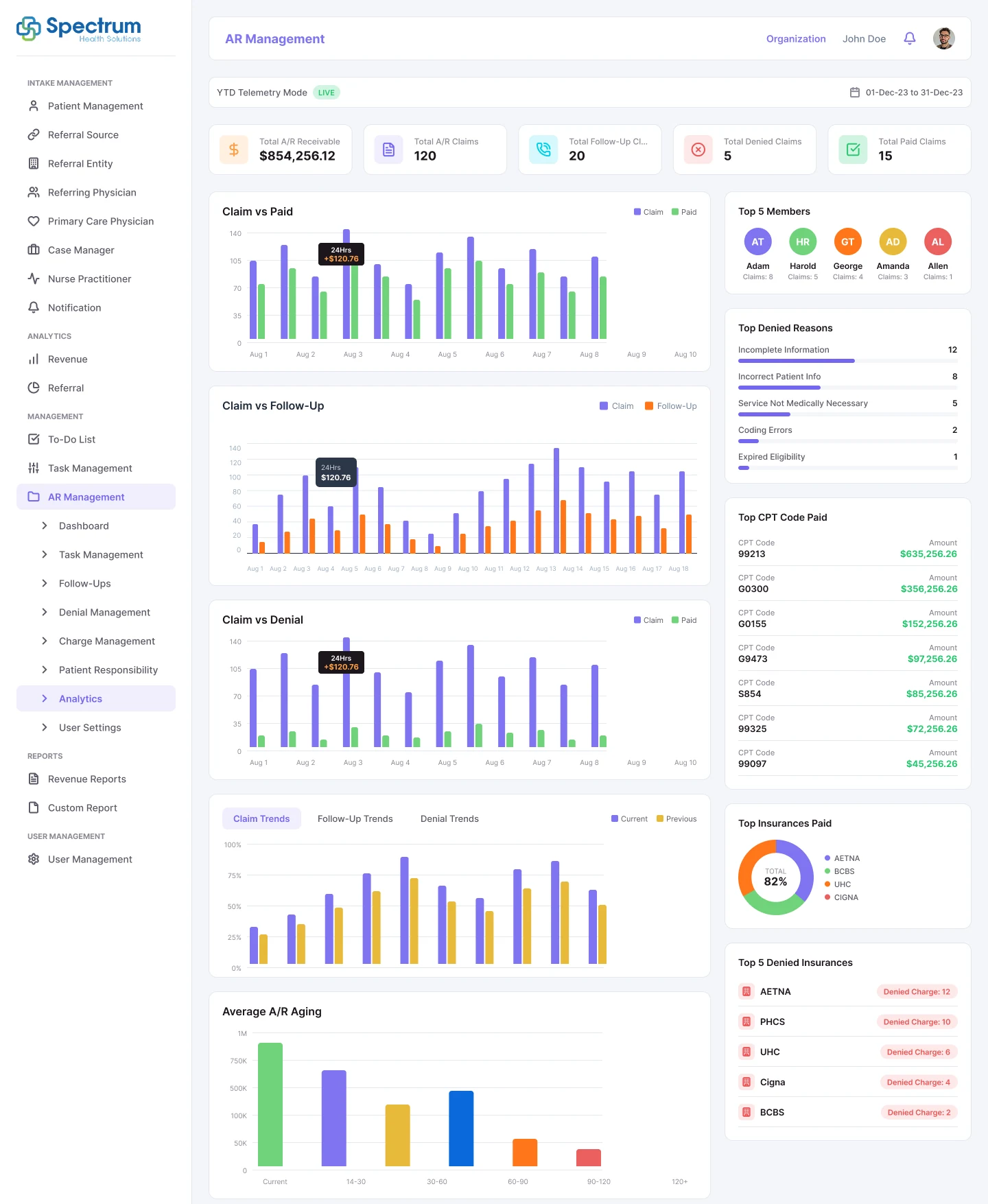Viewport: 988px width, 1204px height.
Task: Click the Case Manager briefcase icon
Action: (x=34, y=250)
